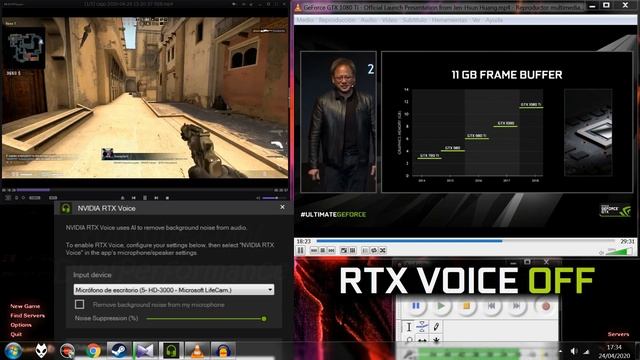Screen dimensions: 640x360
Task: Open Options in the game menu
Action: tap(21, 325)
